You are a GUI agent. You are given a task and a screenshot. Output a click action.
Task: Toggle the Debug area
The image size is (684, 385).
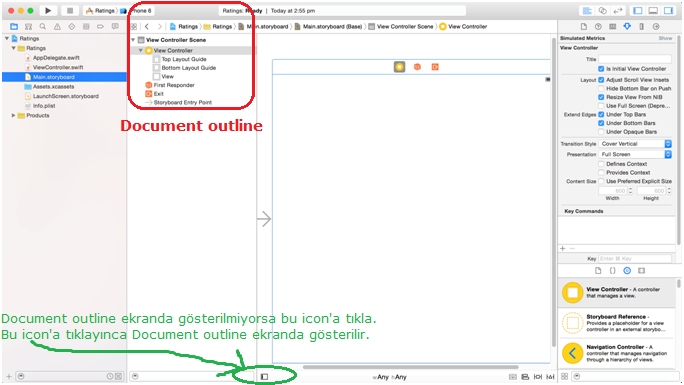pyautogui.click(x=653, y=10)
